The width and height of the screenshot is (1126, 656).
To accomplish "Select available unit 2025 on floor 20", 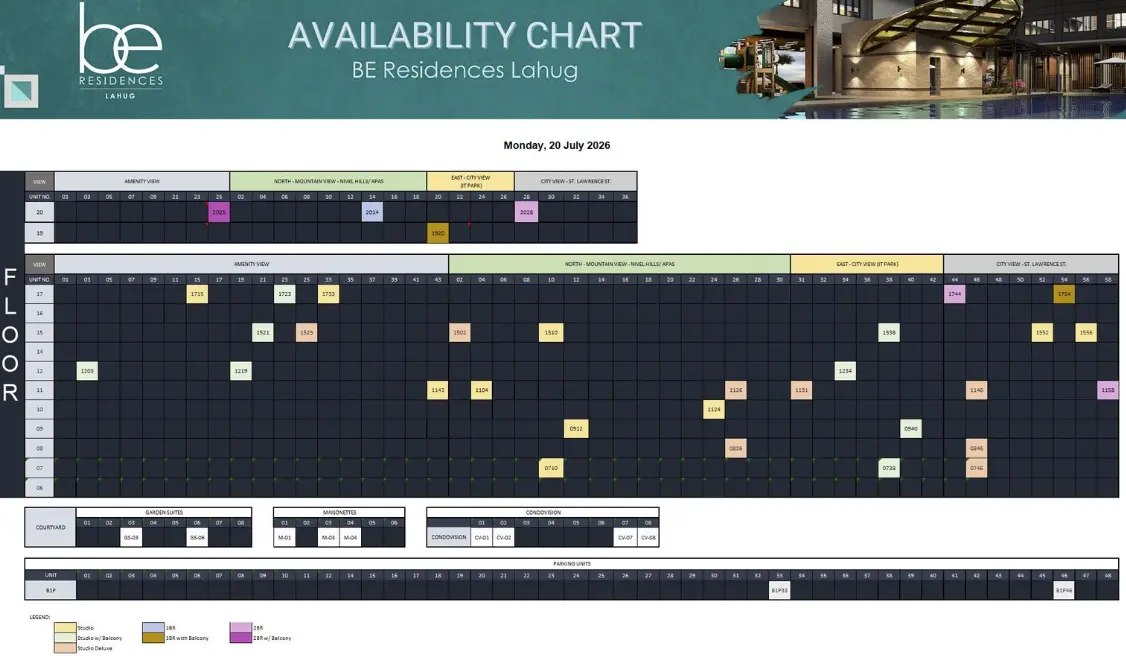I will 219,212.
